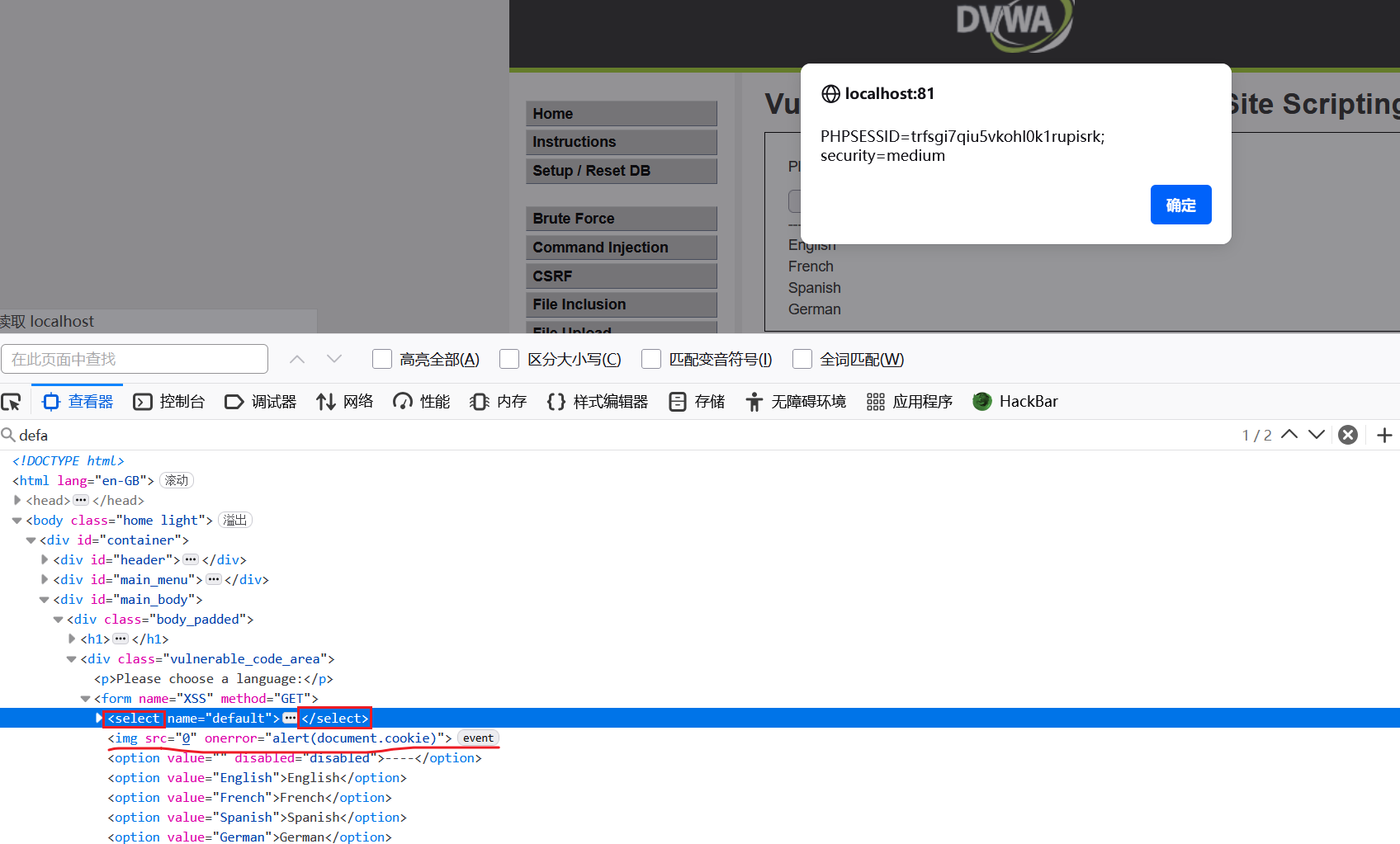
Task: Switch to the 控制台 console tab
Action: tap(169, 402)
